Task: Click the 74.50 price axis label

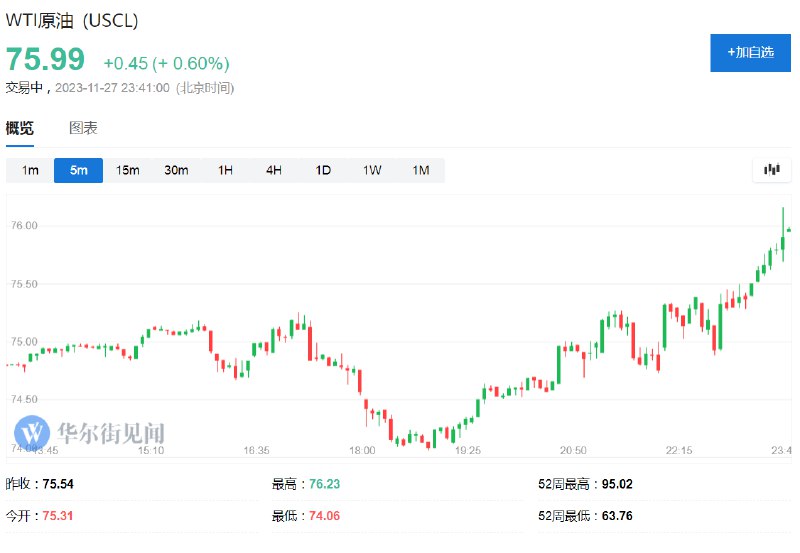Action: tap(24, 399)
